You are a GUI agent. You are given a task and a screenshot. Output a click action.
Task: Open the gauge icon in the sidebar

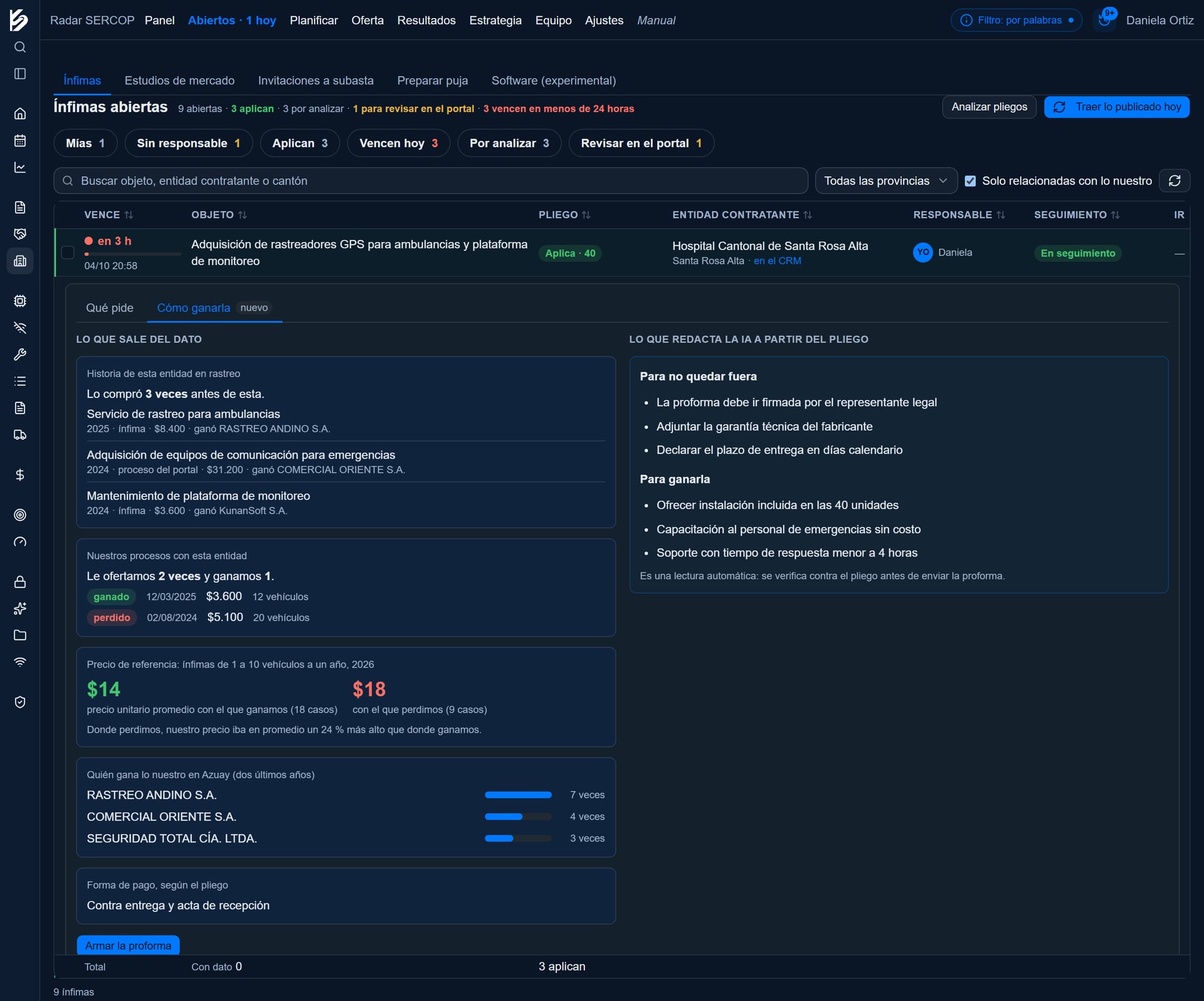(x=20, y=542)
